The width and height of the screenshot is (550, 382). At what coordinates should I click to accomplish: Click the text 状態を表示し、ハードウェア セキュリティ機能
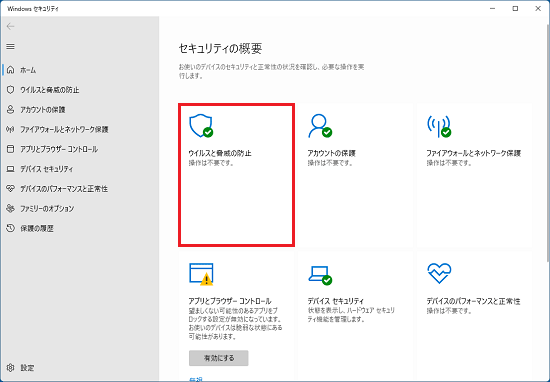tap(351, 315)
